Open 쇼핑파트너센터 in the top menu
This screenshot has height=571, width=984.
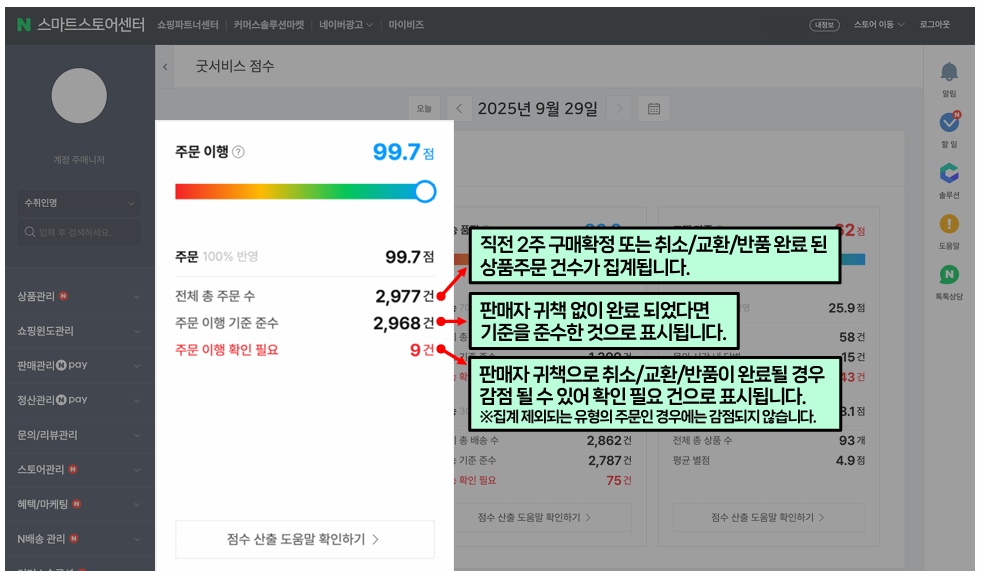(188, 24)
